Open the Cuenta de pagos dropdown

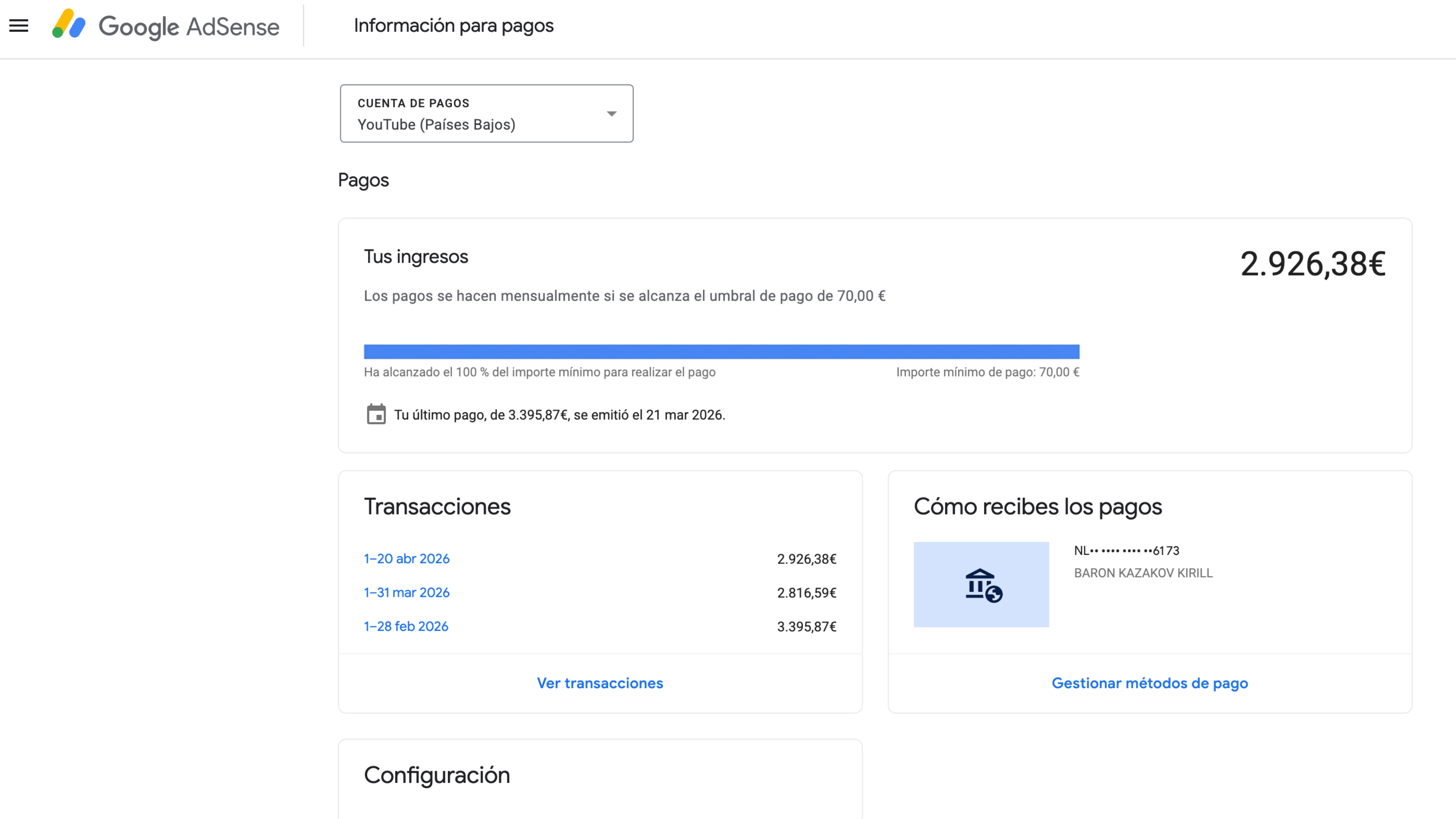tap(487, 114)
